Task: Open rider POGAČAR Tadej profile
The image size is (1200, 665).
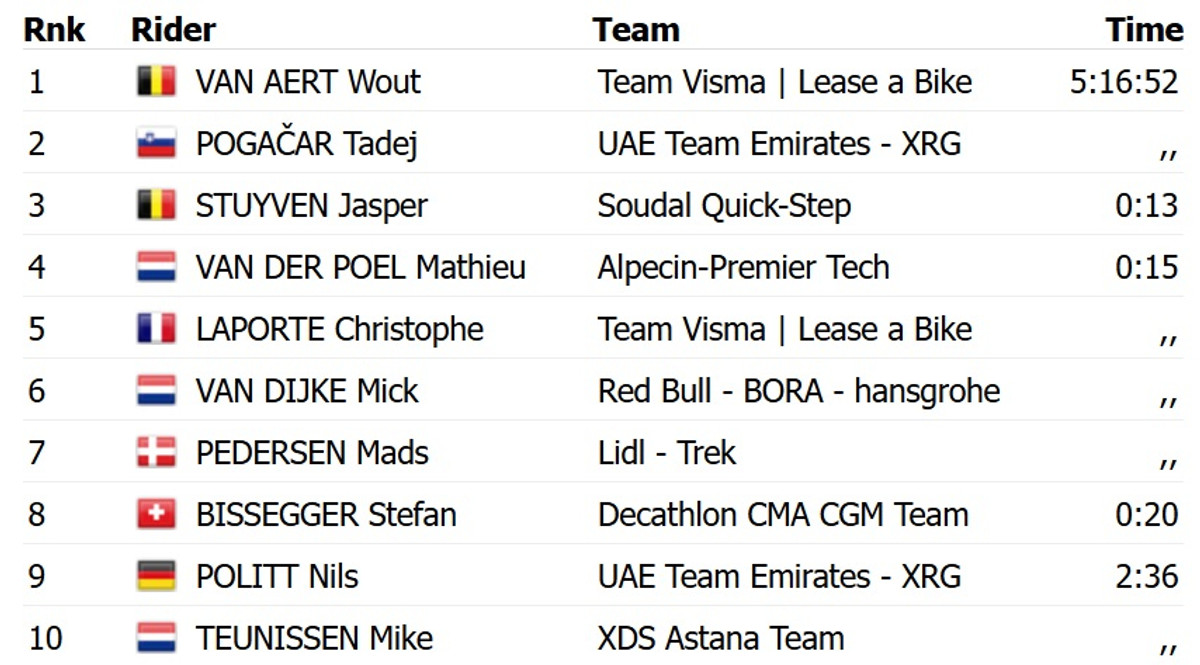Action: pos(306,144)
